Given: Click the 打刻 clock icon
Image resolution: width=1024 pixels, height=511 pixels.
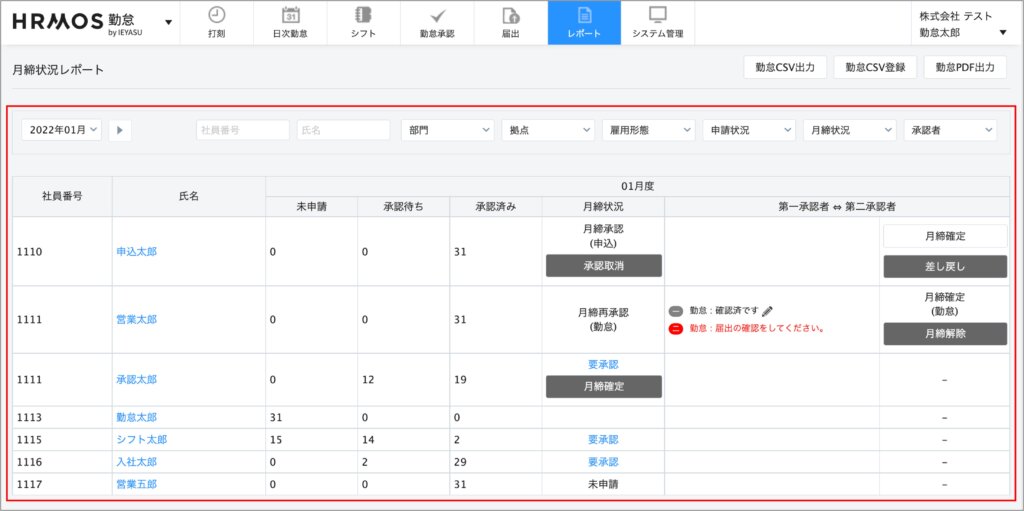Looking at the screenshot, I should pos(216,15).
